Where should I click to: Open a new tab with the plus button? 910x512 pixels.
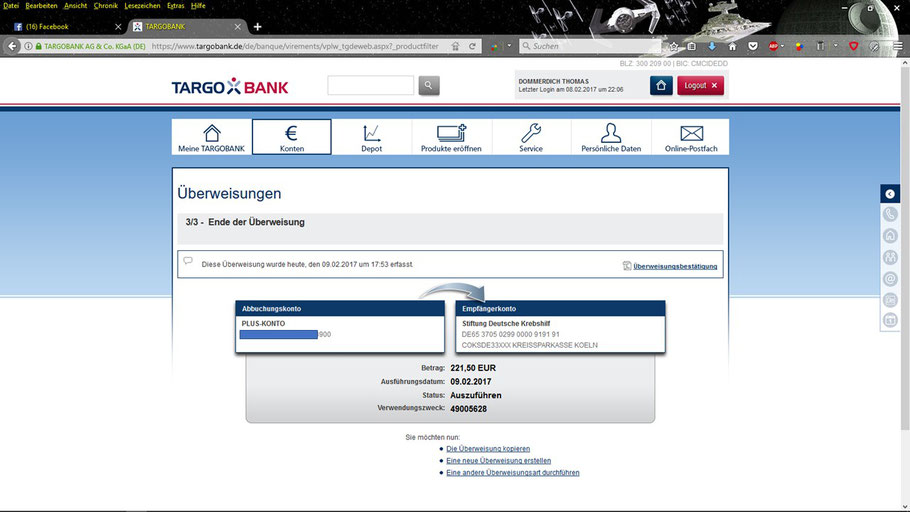(257, 27)
